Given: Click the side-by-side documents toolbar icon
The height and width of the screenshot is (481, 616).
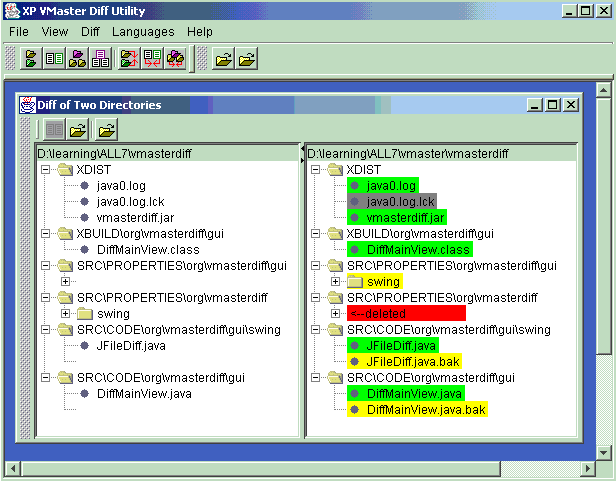Looking at the screenshot, I should point(54,59).
